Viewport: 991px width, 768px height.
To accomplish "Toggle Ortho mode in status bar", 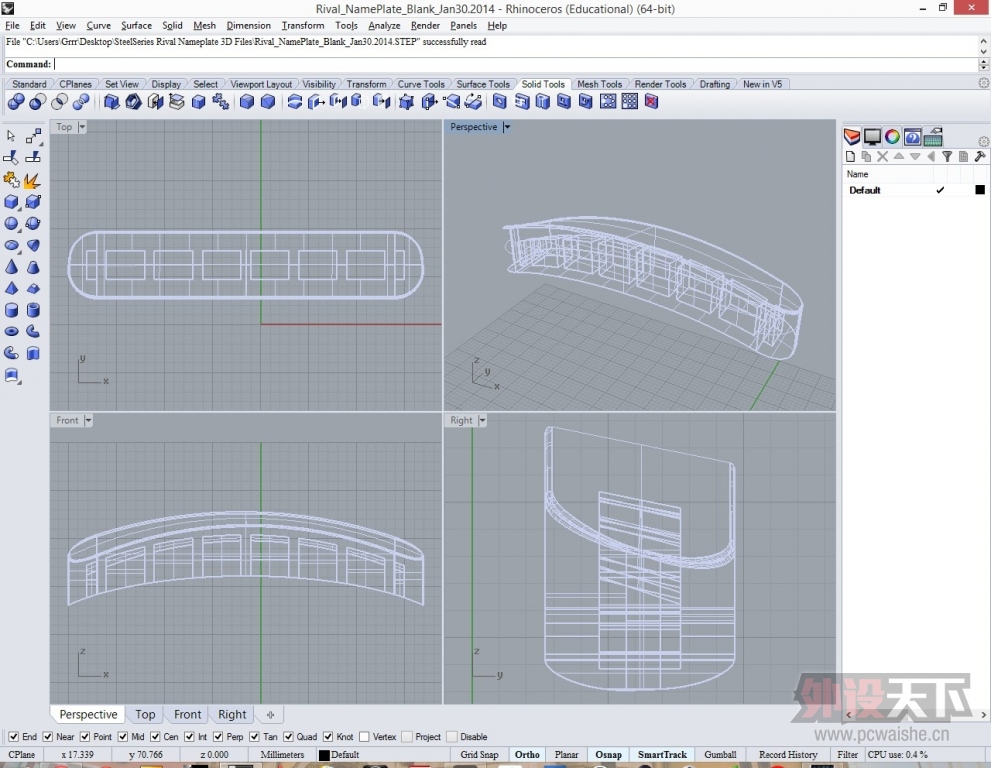I will point(527,754).
